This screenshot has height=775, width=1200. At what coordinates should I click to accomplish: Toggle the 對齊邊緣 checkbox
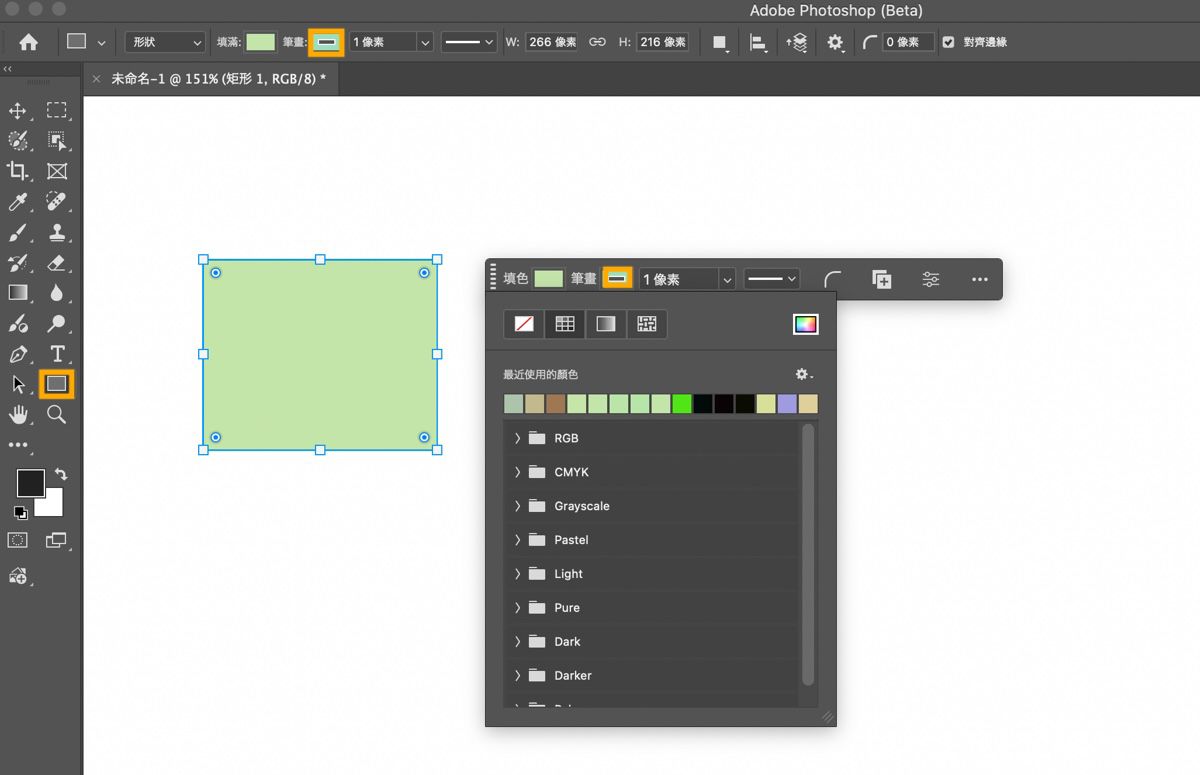point(948,42)
